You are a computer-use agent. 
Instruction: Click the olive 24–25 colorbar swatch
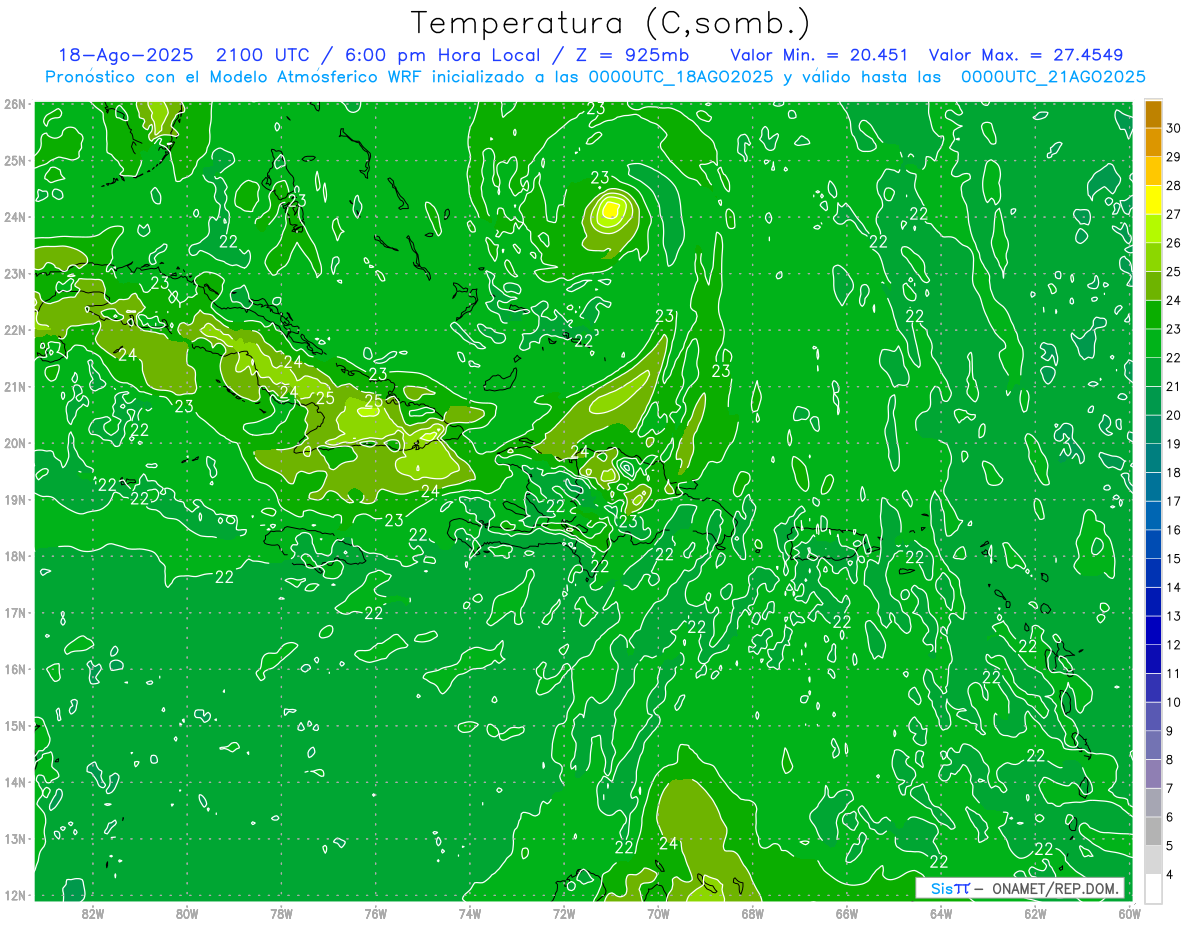tap(1152, 286)
